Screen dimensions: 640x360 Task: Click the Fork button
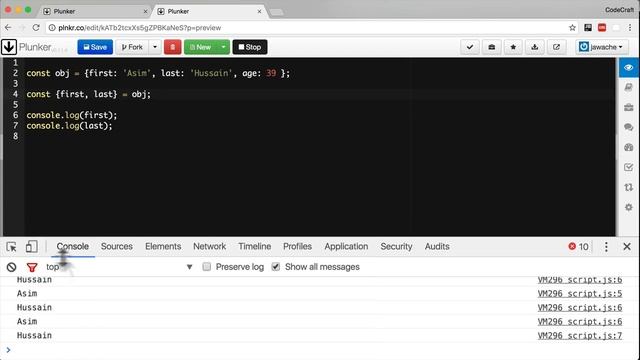[x=132, y=47]
